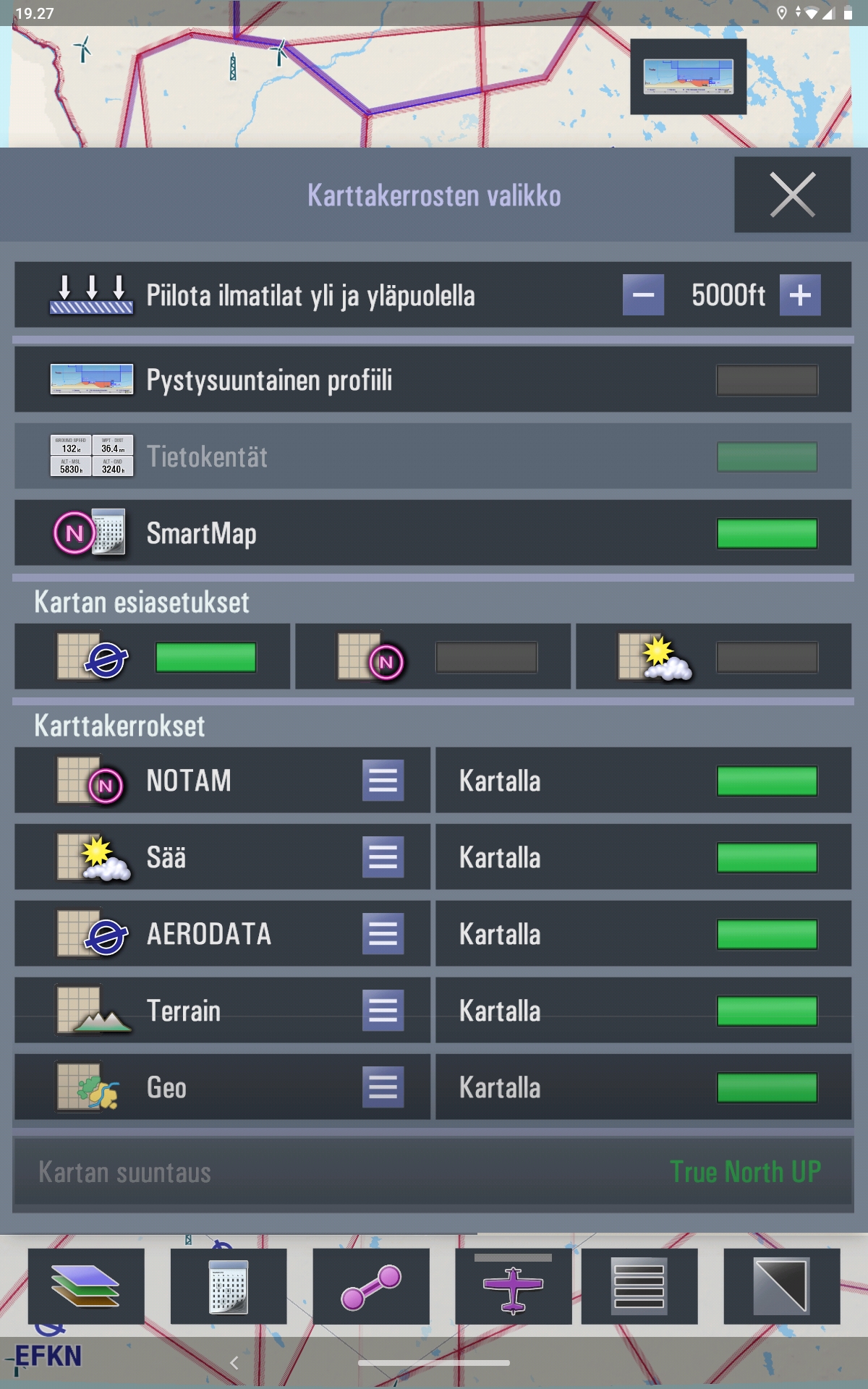
Task: Close the Karttakerrosten valikko panel
Action: (x=793, y=195)
